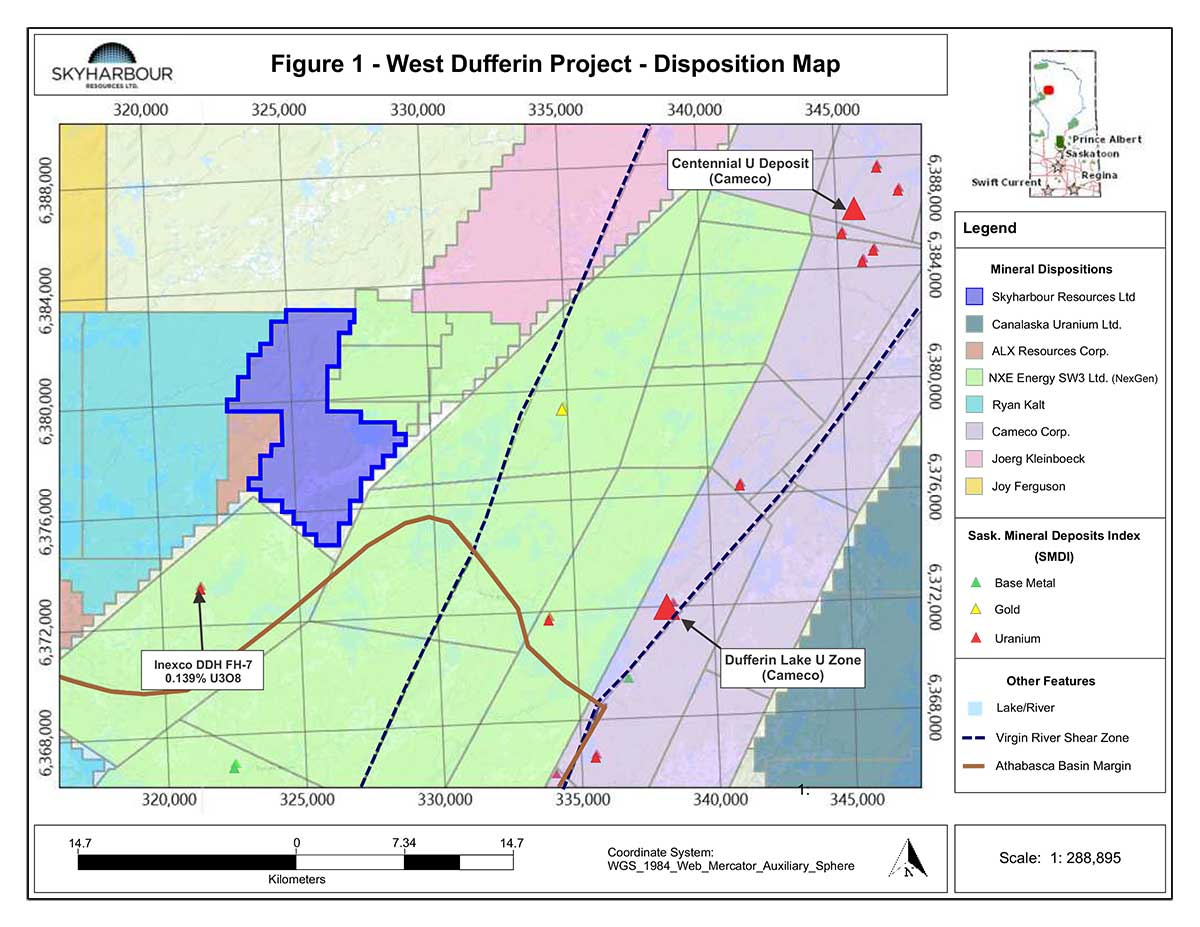
Task: Click the 'Athabasca Basin Margin' legend text
Action: (1063, 767)
